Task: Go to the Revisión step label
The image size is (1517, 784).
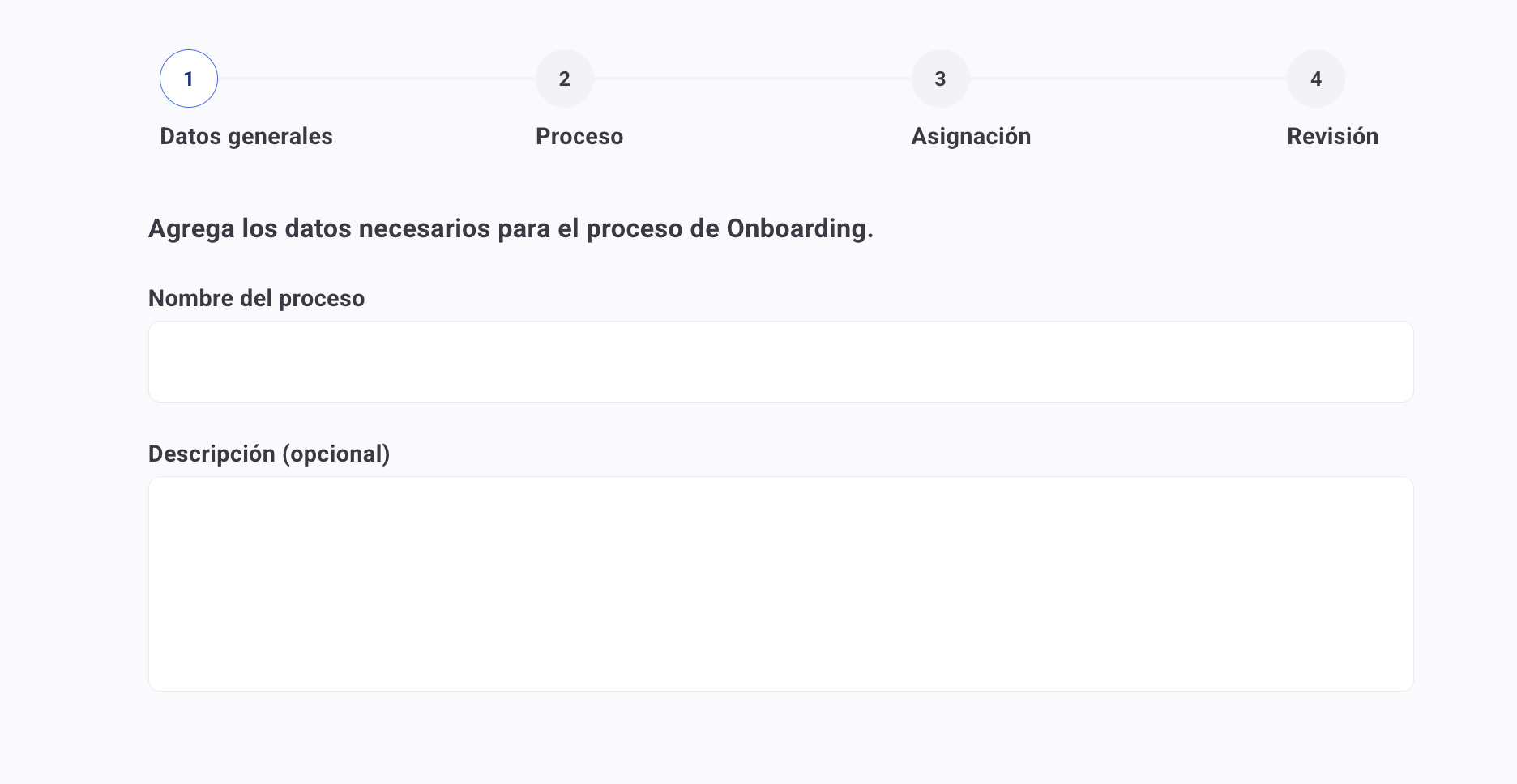Action: [x=1332, y=136]
